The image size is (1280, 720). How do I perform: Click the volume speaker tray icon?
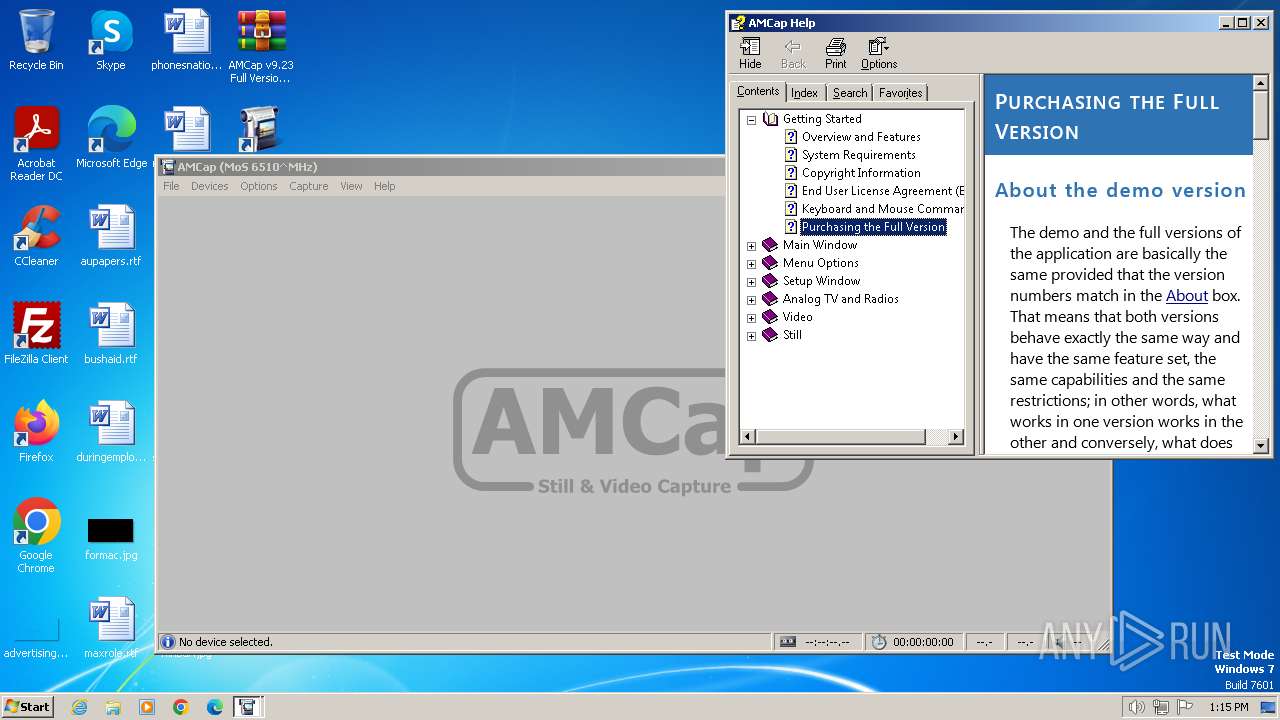pyautogui.click(x=1136, y=707)
